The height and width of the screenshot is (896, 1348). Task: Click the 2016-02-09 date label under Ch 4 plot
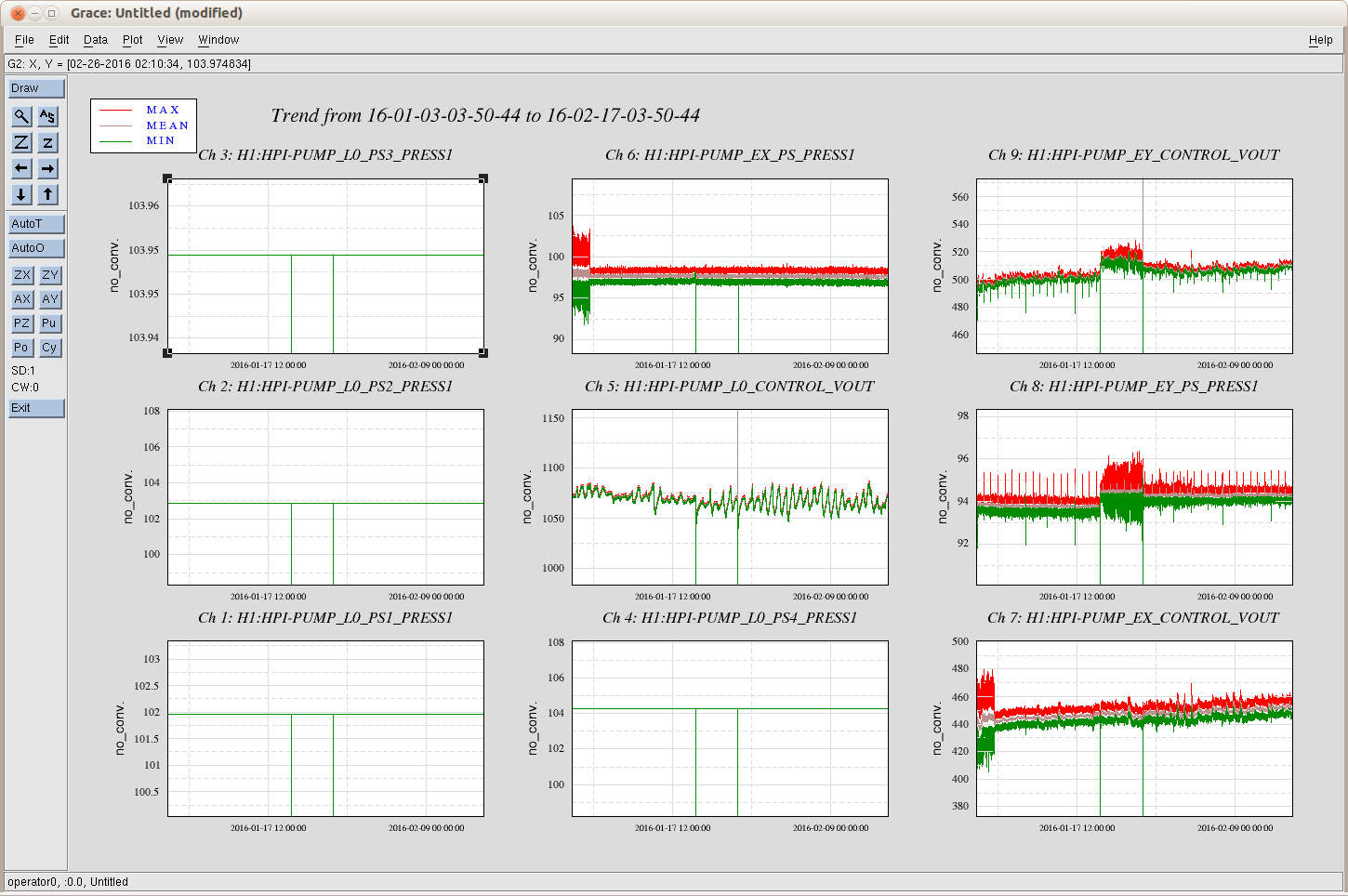(831, 828)
